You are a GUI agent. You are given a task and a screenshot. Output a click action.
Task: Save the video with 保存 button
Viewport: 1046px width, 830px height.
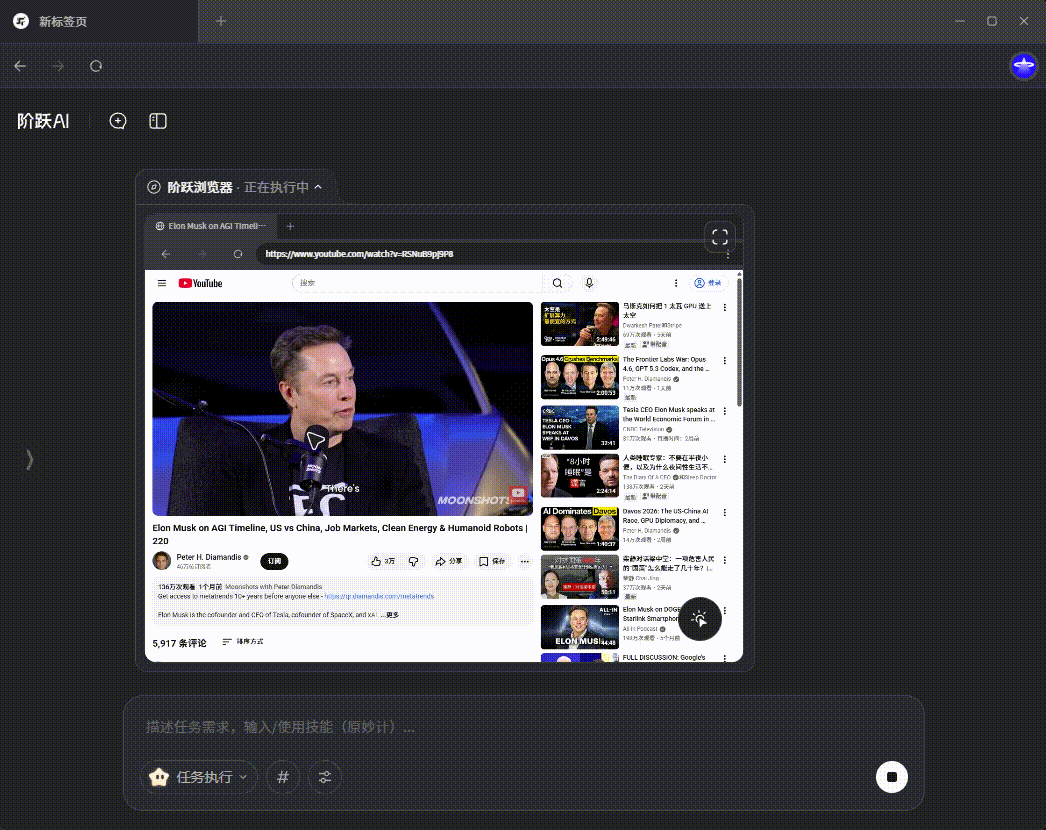click(492, 561)
